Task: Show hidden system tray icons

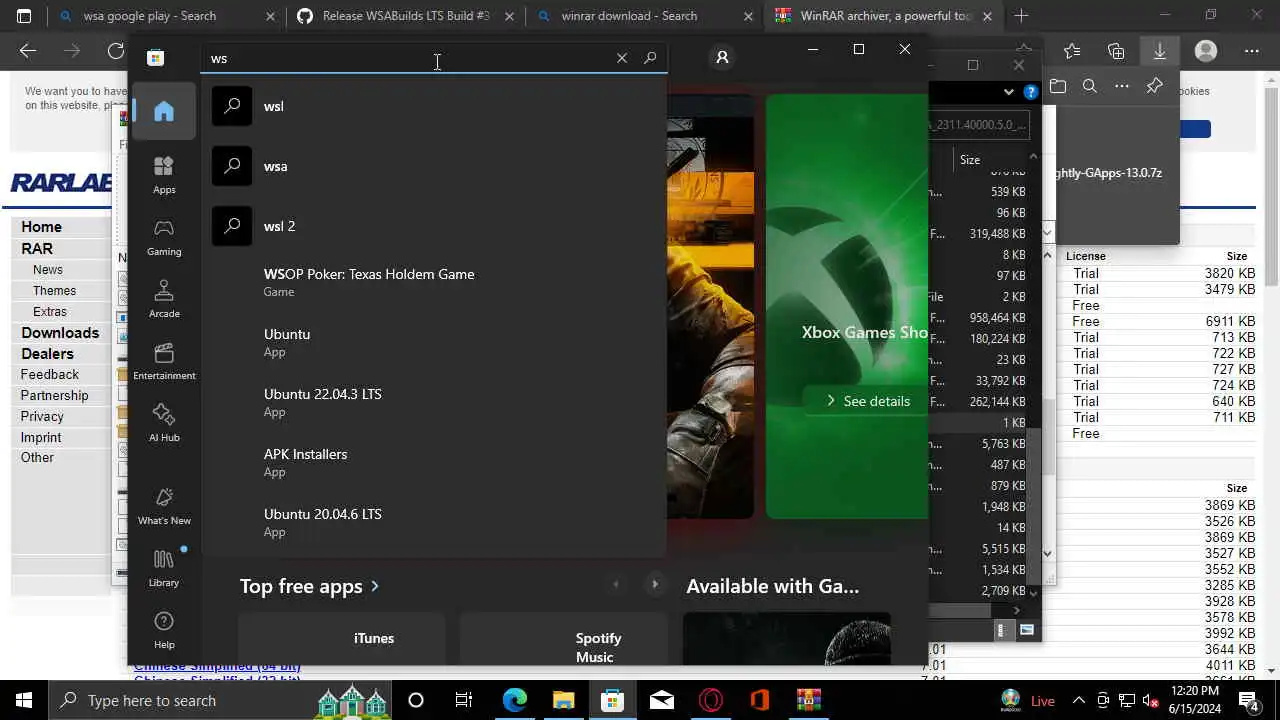Action: coord(1079,700)
